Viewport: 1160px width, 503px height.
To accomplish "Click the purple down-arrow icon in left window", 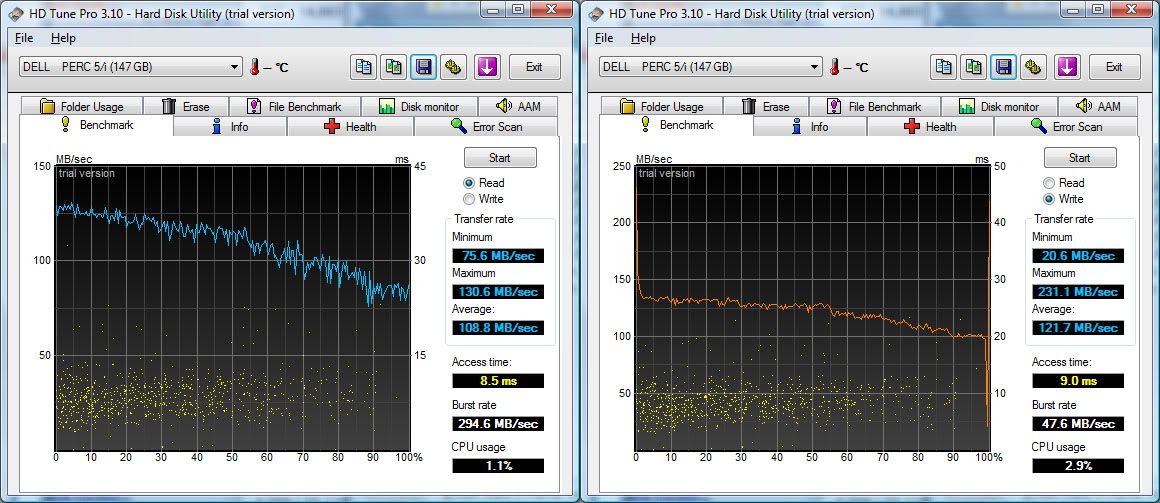I will pos(487,67).
